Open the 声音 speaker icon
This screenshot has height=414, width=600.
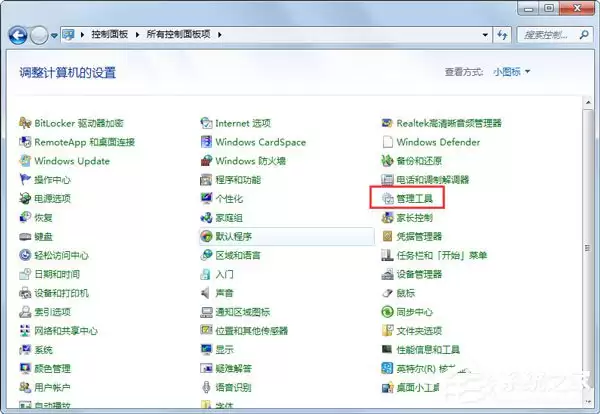tap(206, 293)
